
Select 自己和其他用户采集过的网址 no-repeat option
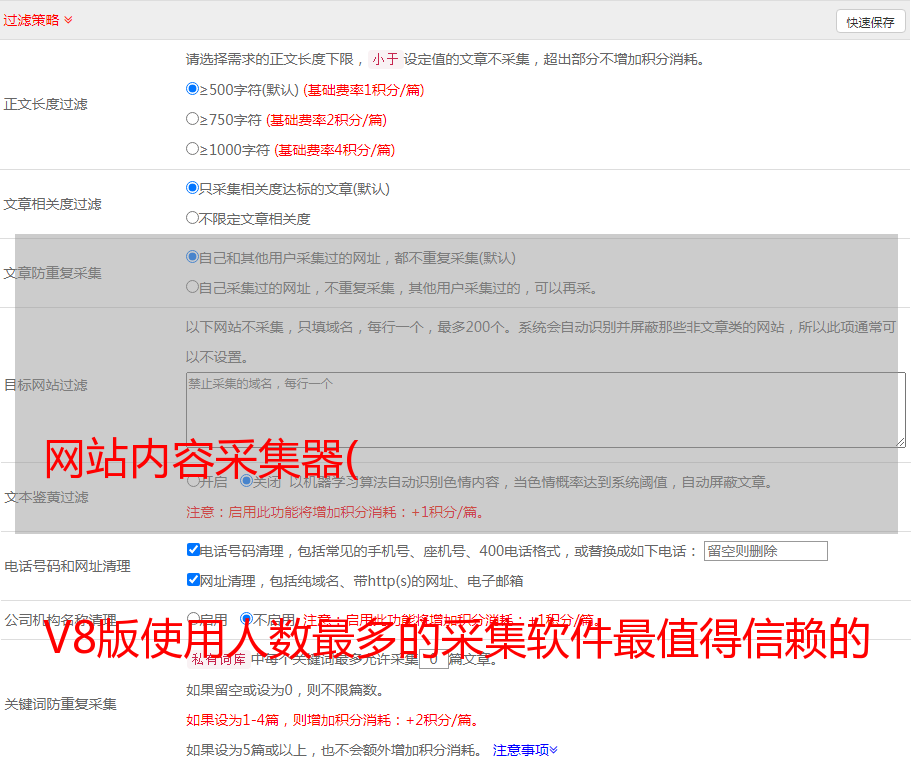point(193,257)
